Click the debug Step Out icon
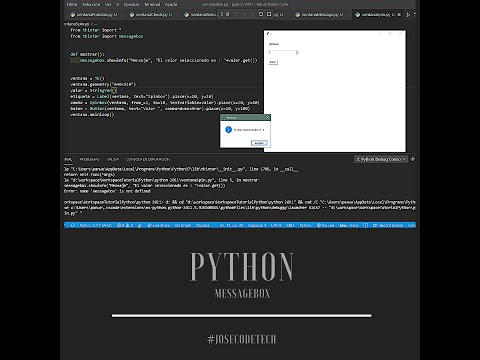 252,14
